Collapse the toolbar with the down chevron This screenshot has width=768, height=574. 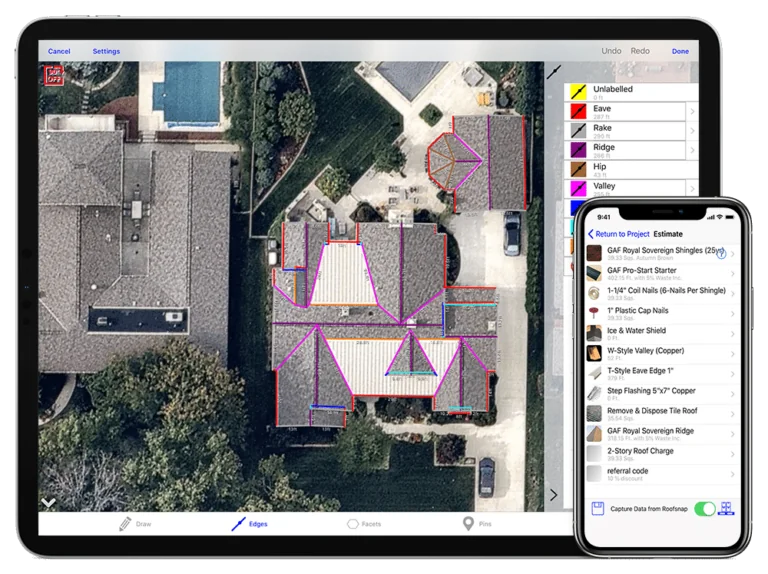pos(48,502)
